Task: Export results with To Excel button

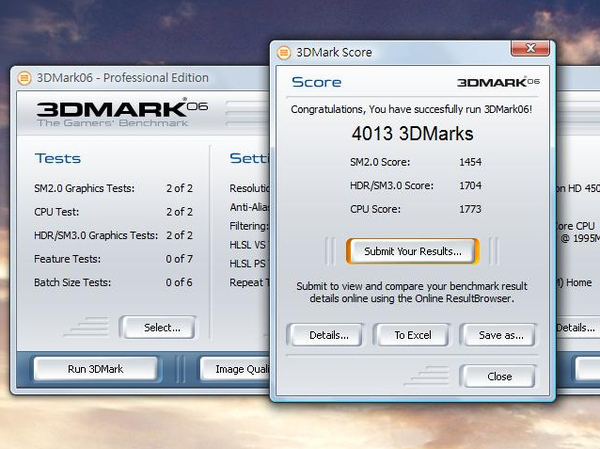Action: tap(412, 335)
